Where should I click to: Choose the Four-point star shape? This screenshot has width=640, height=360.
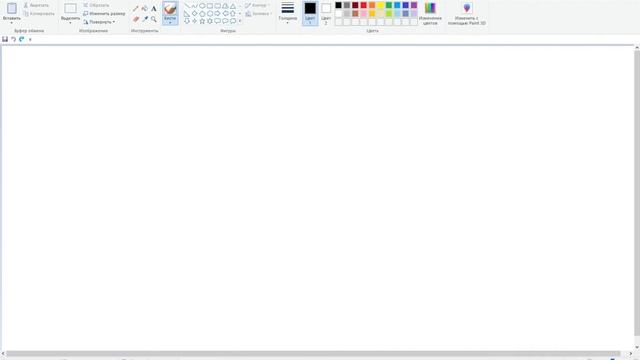(195, 21)
